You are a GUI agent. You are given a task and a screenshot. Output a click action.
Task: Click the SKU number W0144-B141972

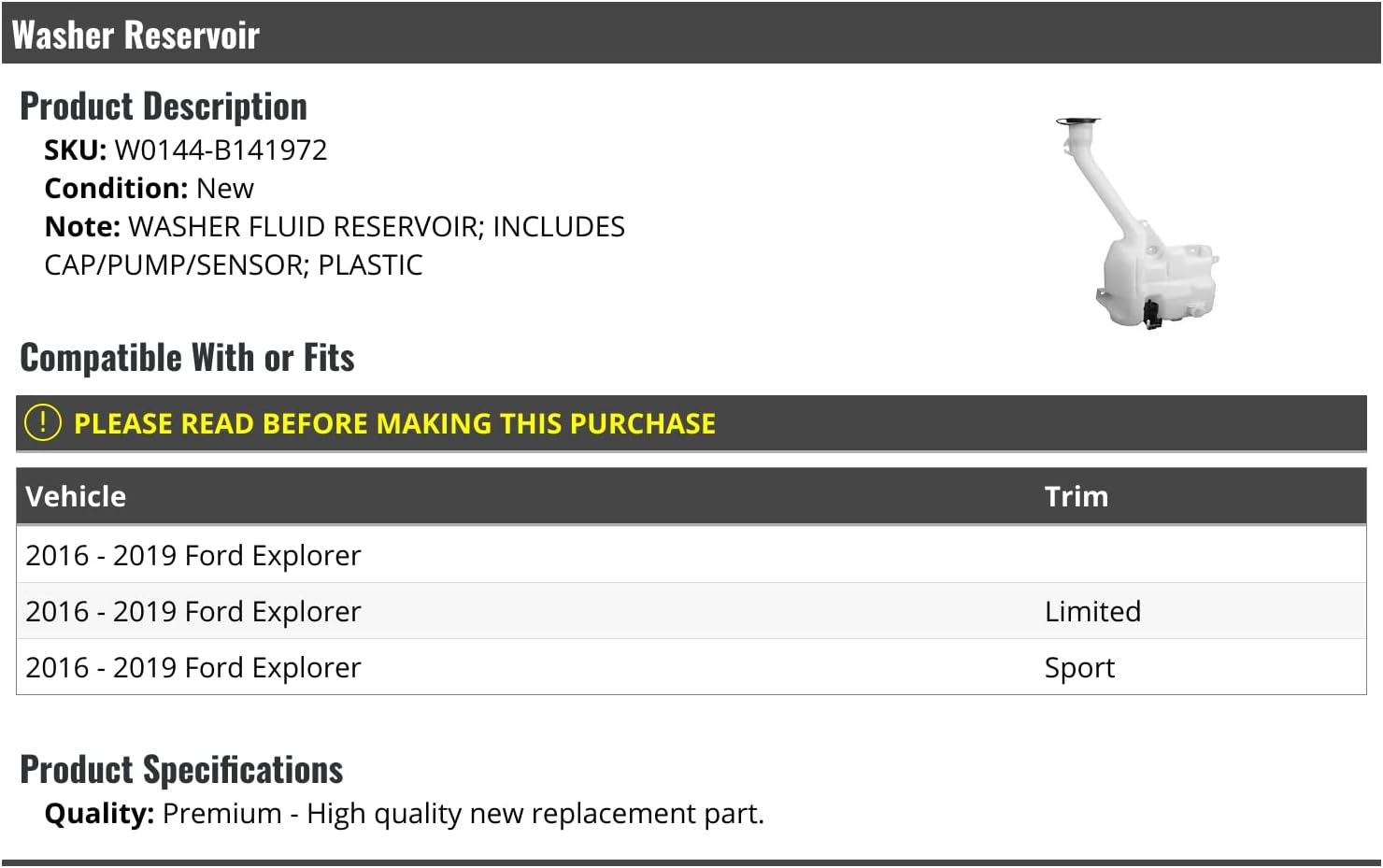click(221, 149)
